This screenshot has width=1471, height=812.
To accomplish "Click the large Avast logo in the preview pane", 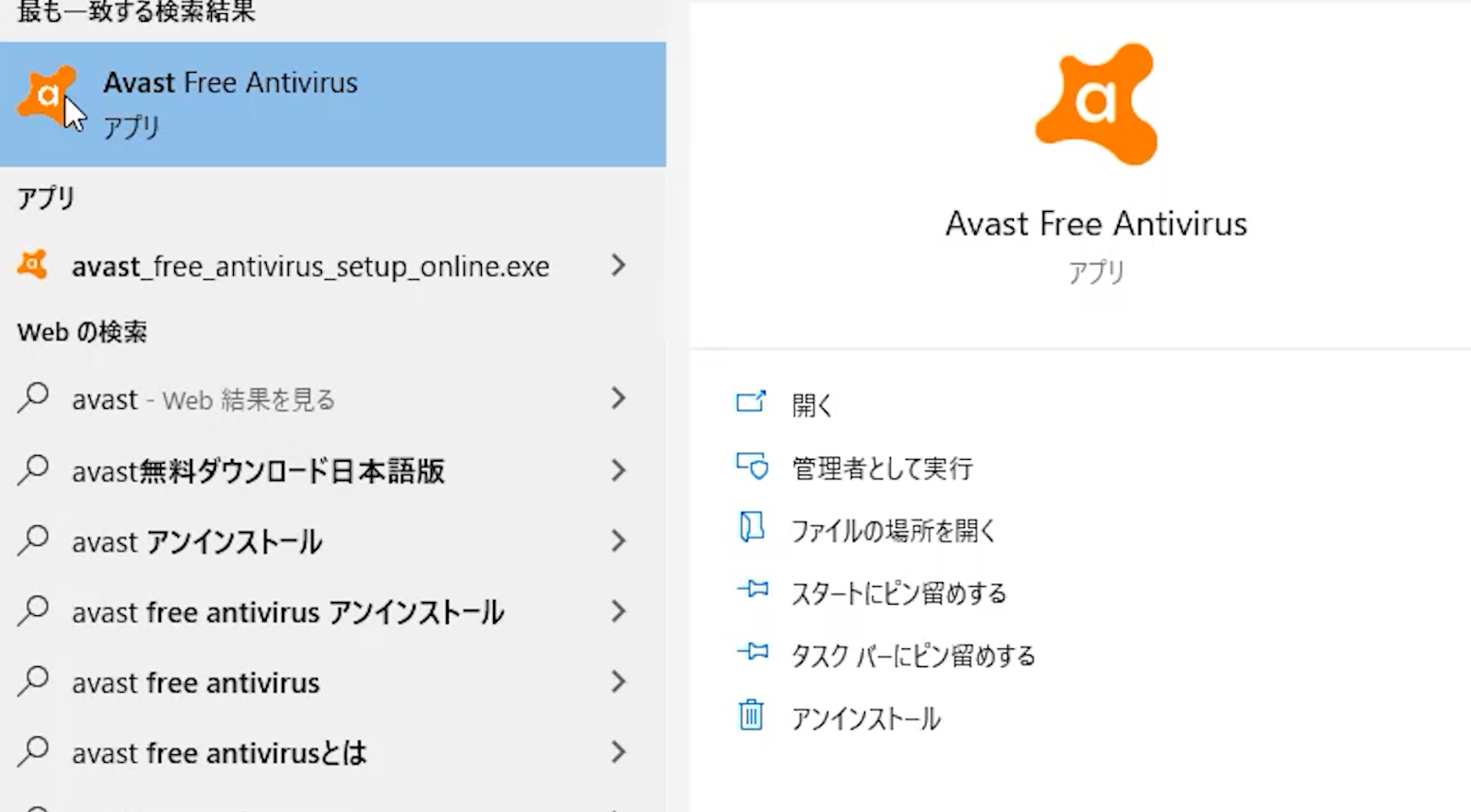I will click(x=1096, y=103).
